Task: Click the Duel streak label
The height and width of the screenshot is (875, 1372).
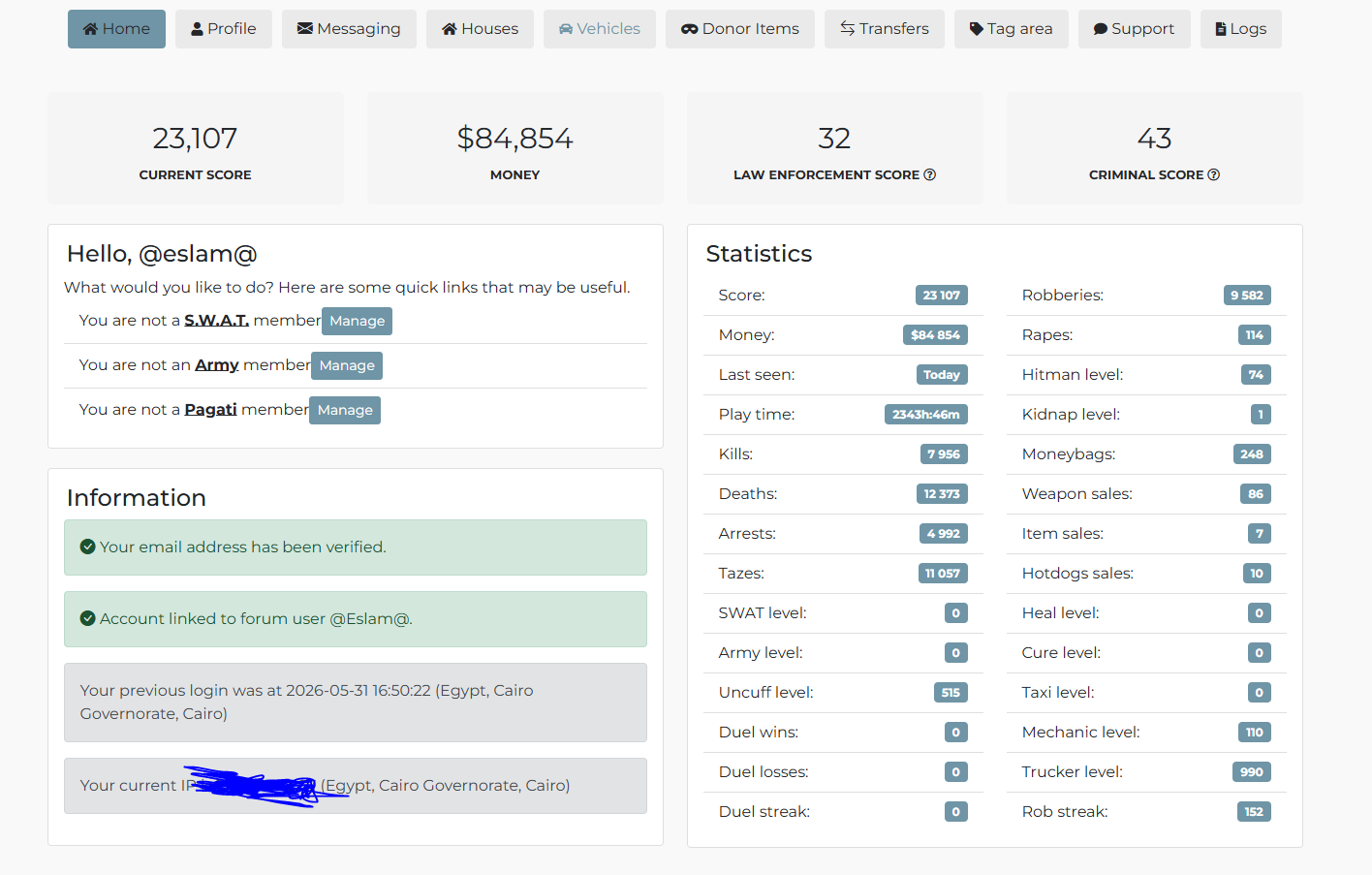Action: coord(764,812)
